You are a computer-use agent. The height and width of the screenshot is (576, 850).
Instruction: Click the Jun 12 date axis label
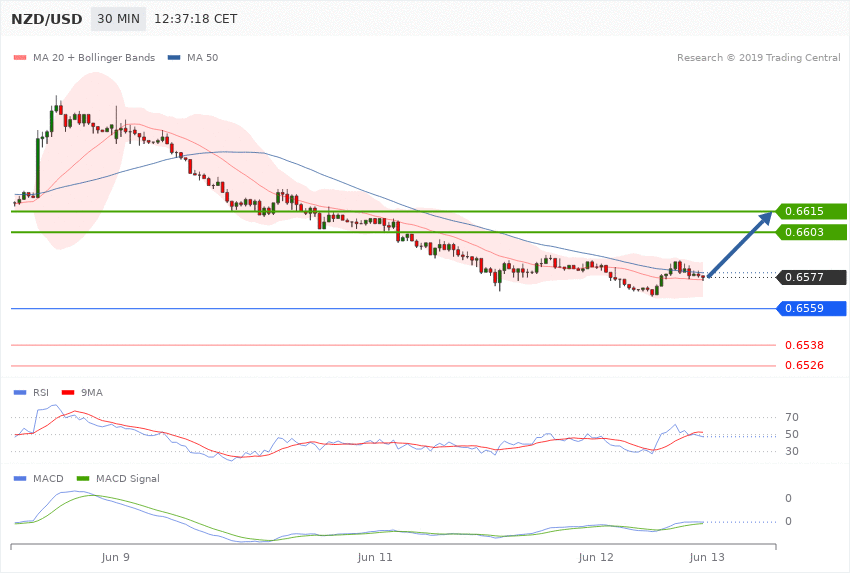click(596, 557)
